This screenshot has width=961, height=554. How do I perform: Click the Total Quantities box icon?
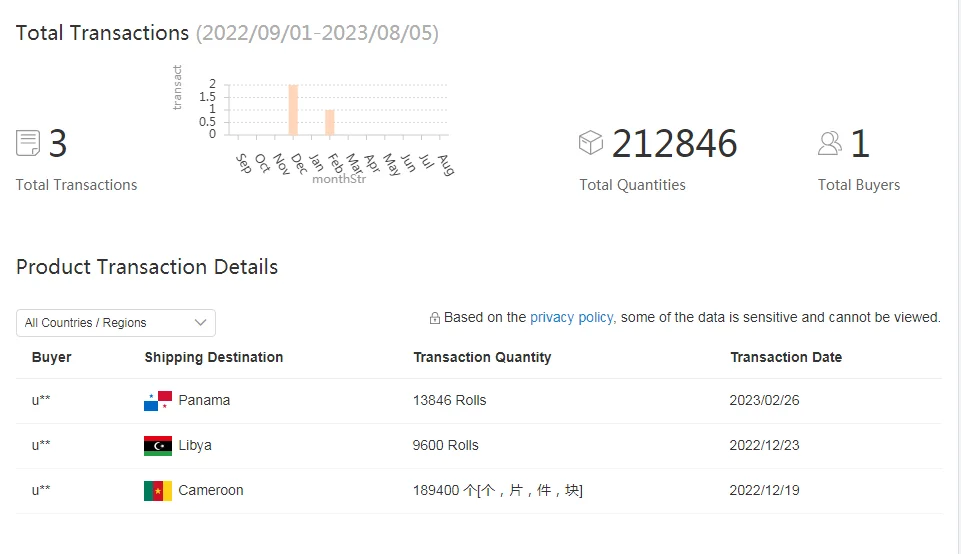tap(591, 143)
